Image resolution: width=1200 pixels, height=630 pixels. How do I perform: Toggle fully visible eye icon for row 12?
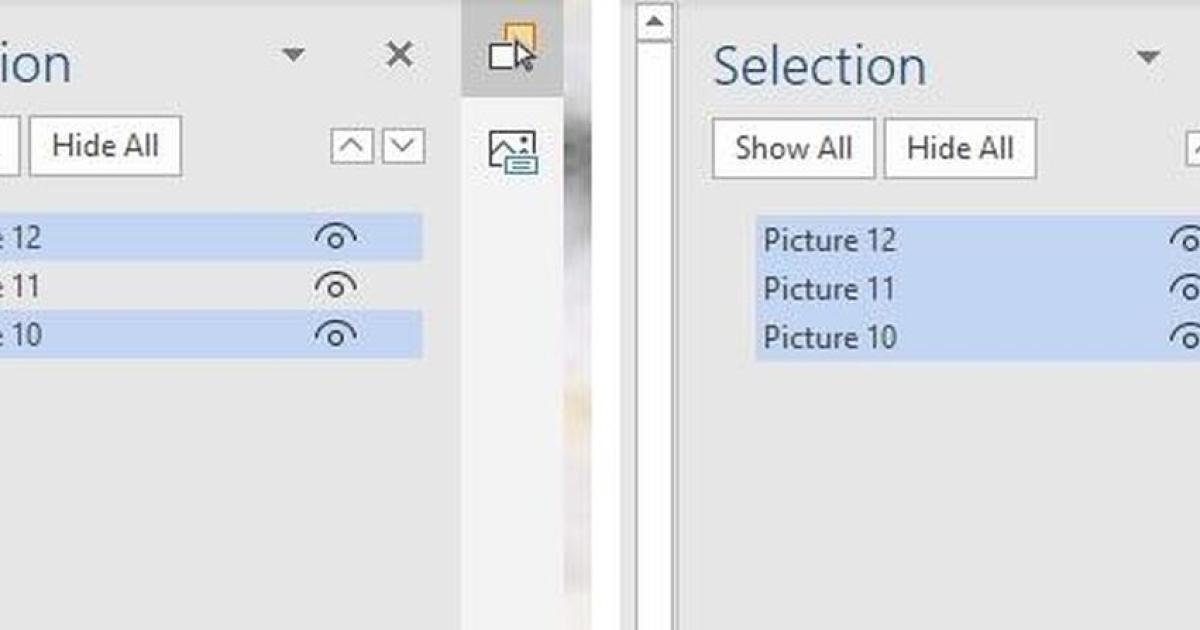[x=335, y=237]
